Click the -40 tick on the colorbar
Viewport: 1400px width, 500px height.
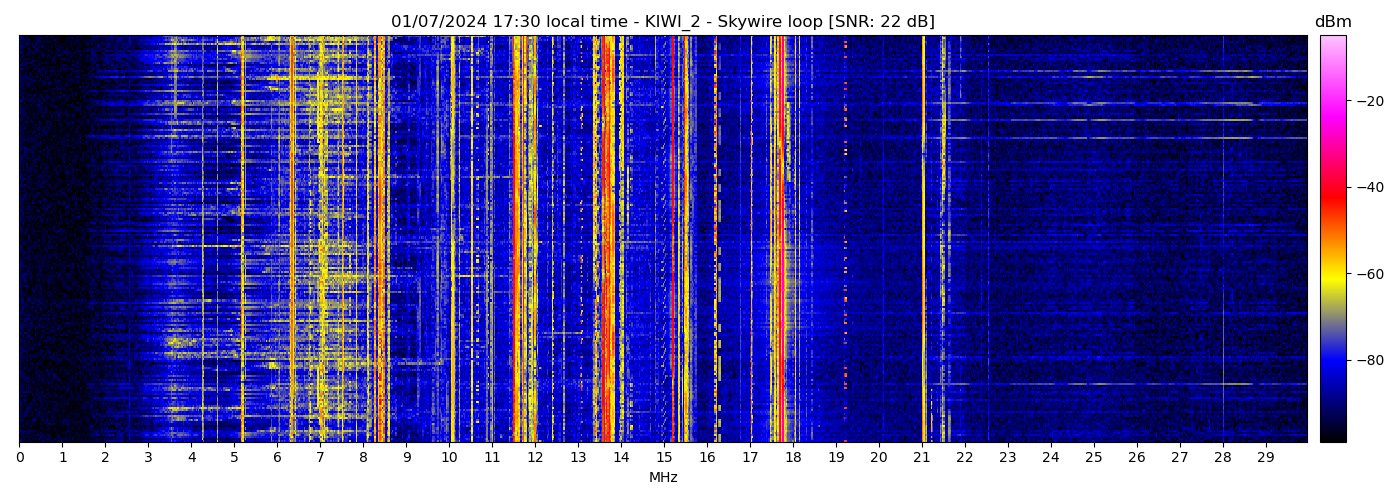(1370, 187)
